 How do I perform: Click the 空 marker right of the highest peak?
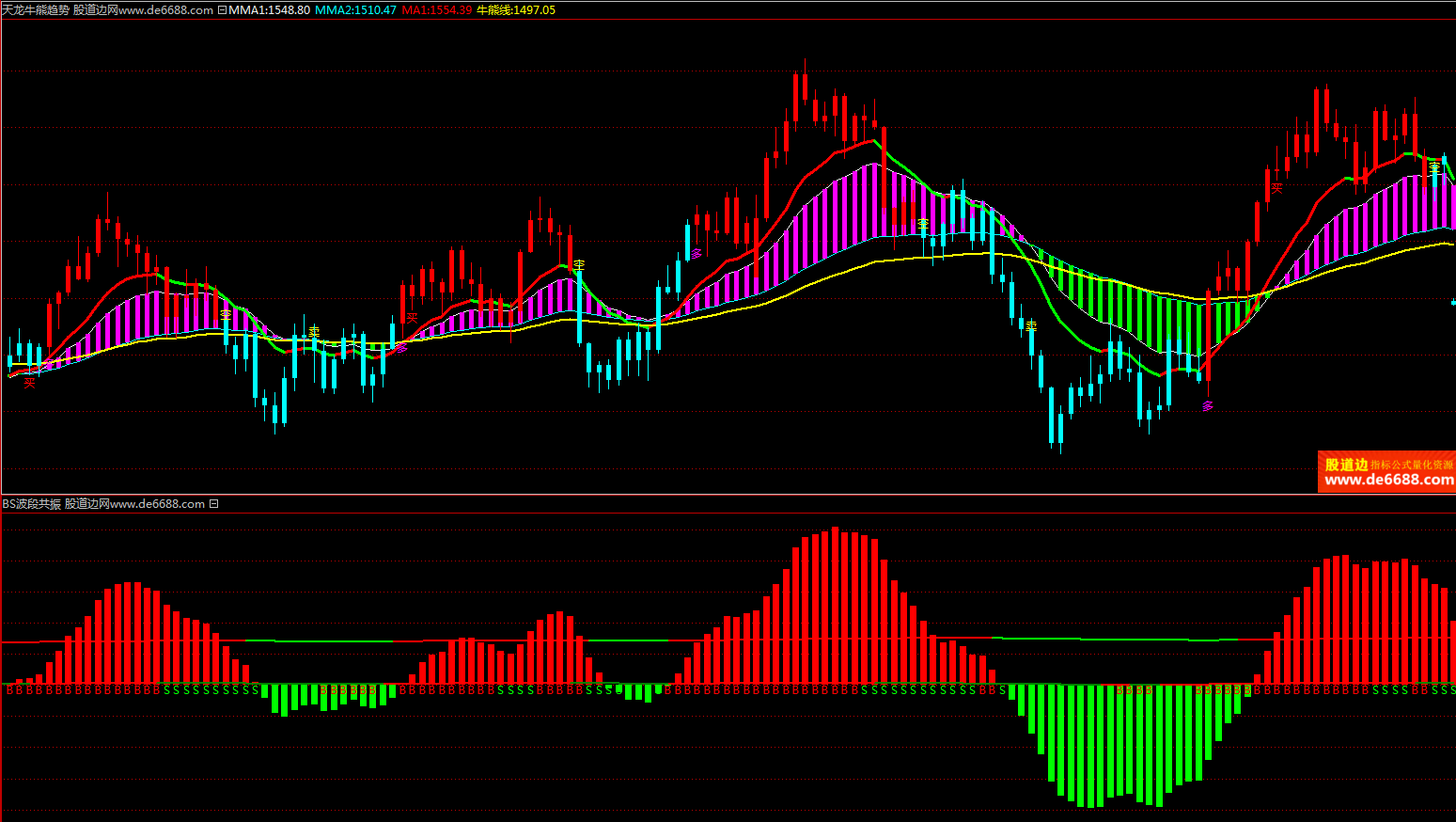(x=923, y=224)
